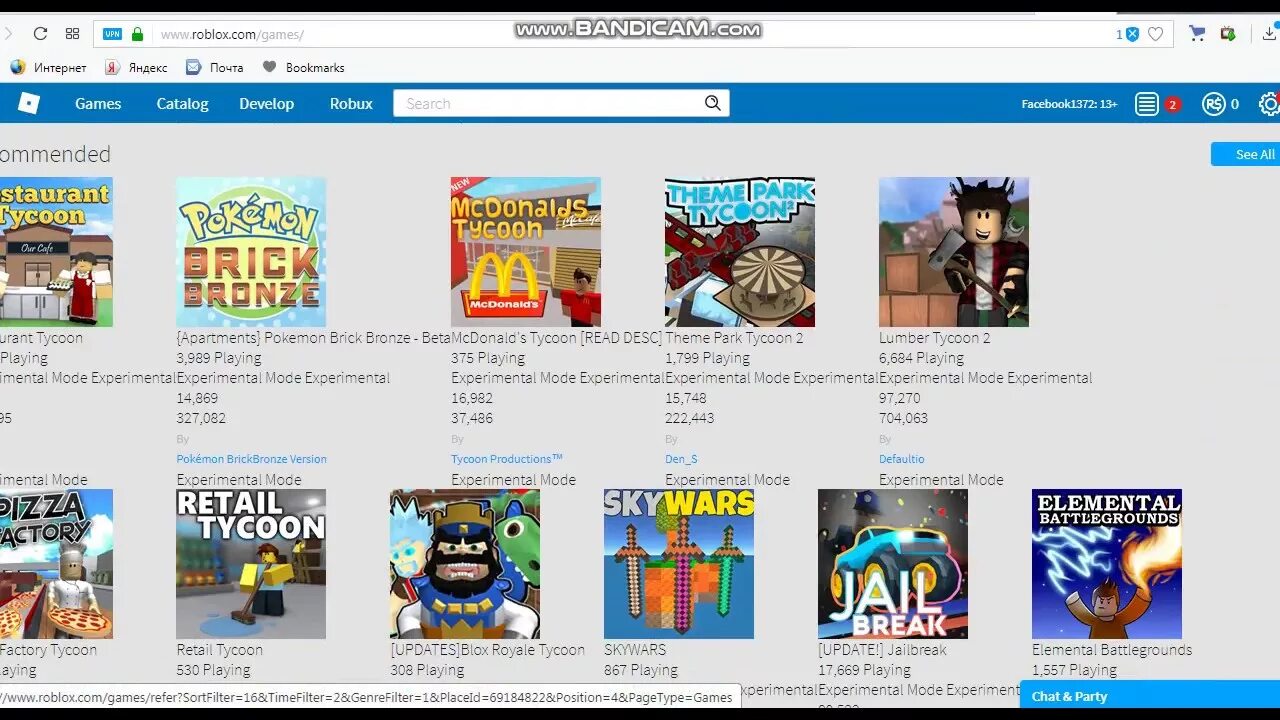Open Theme Park Tycoon 2 thumbnail
1280x720 pixels.
coord(740,252)
